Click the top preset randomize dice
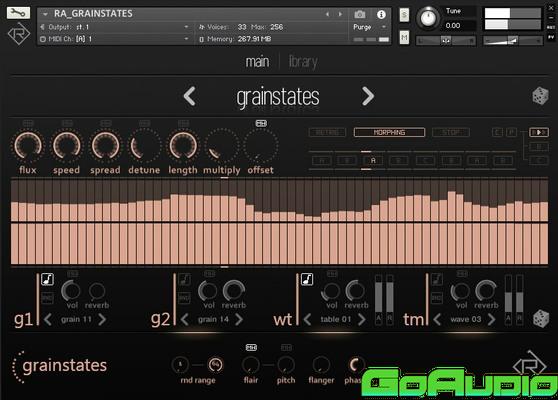This screenshot has width=558, height=400. (540, 96)
